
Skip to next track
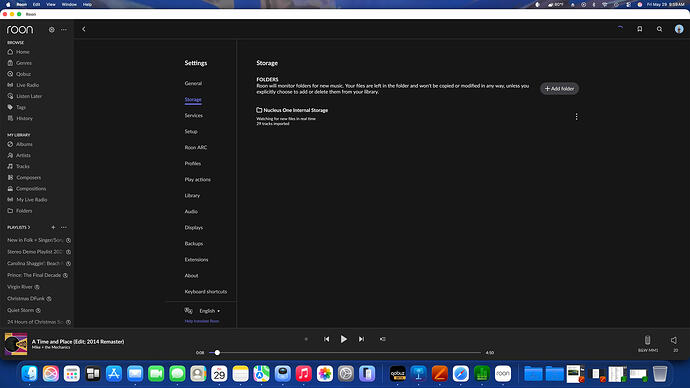pos(361,339)
